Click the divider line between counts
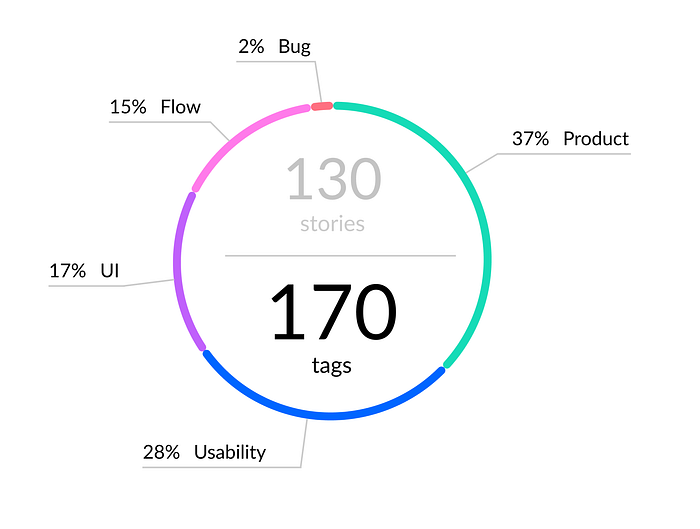700x529 pixels. click(x=340, y=256)
